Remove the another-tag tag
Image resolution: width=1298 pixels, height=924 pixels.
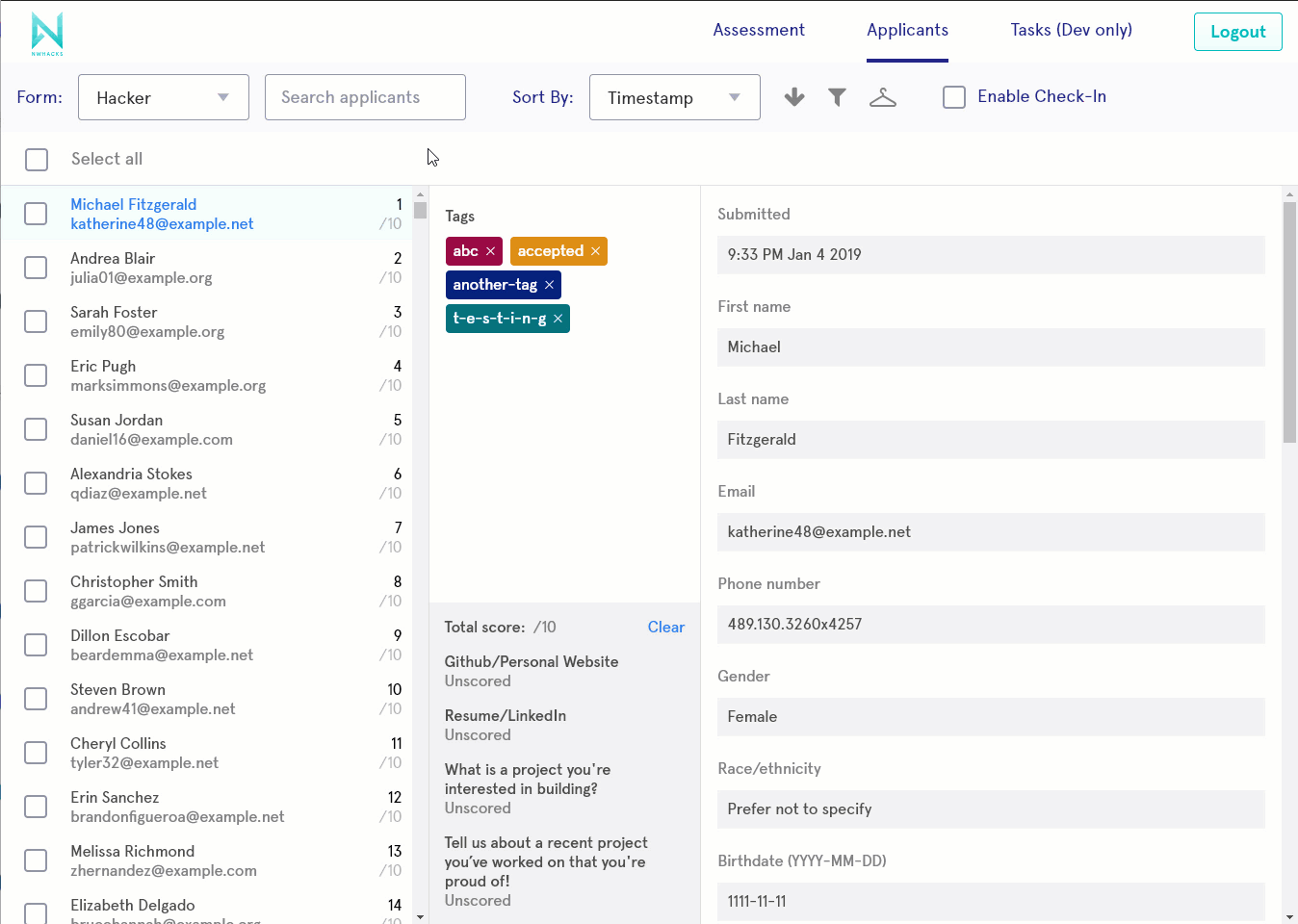(x=549, y=285)
